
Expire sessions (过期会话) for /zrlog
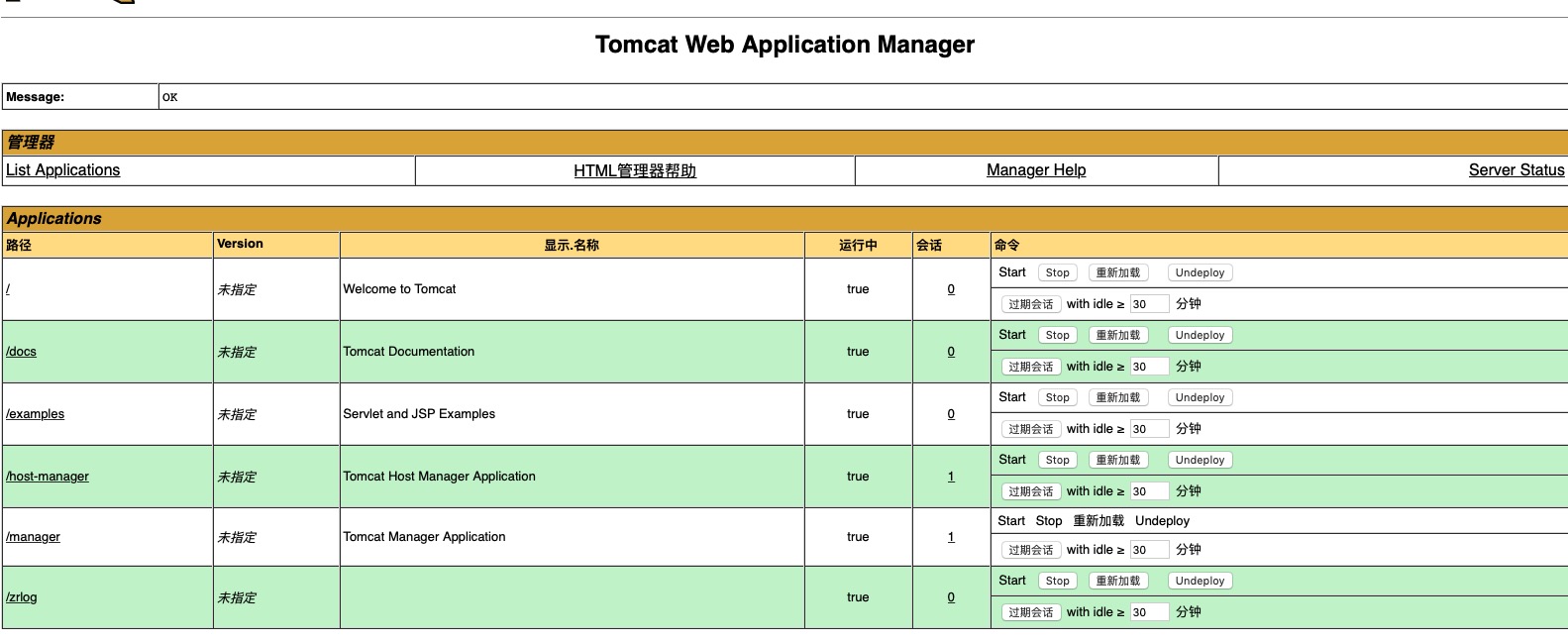[1030, 612]
